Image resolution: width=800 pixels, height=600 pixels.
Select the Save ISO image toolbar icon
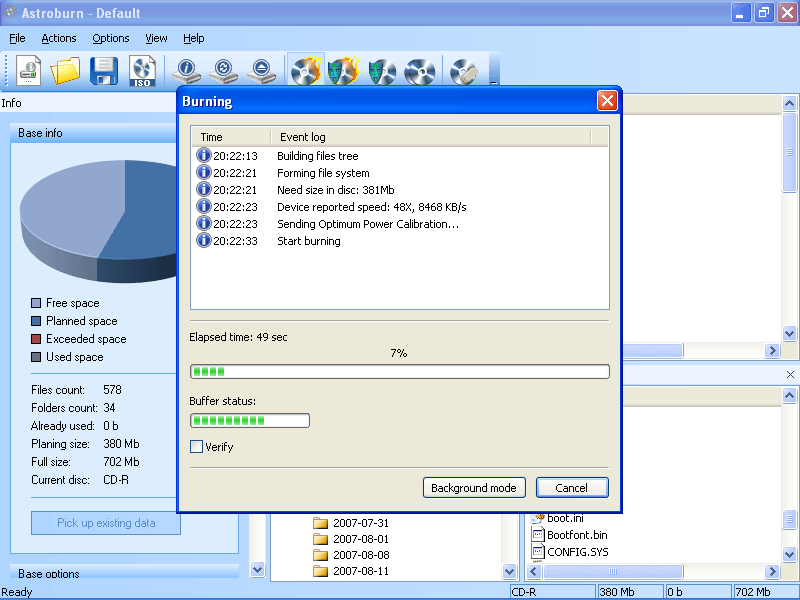[x=142, y=70]
